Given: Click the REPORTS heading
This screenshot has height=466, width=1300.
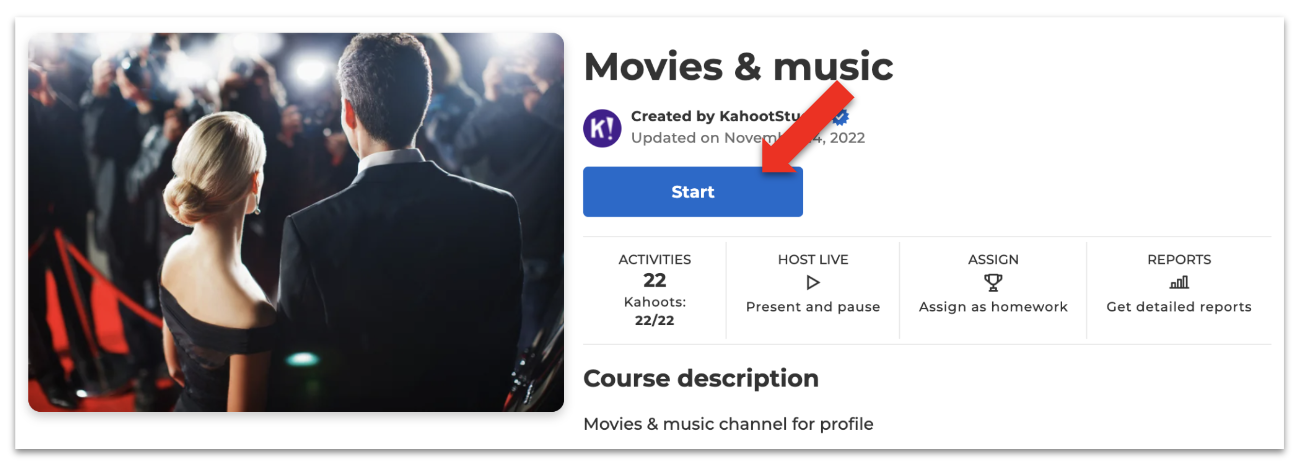Looking at the screenshot, I should click(x=1179, y=260).
